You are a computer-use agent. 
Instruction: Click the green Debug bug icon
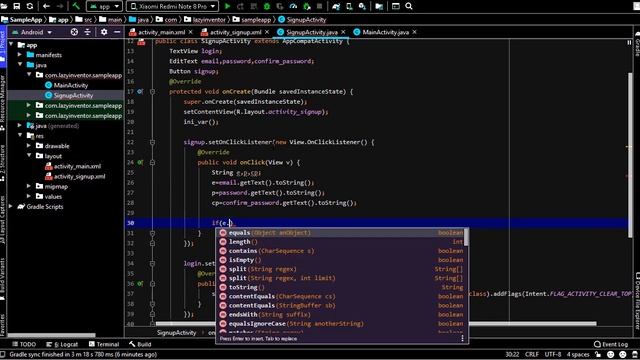click(267, 6)
